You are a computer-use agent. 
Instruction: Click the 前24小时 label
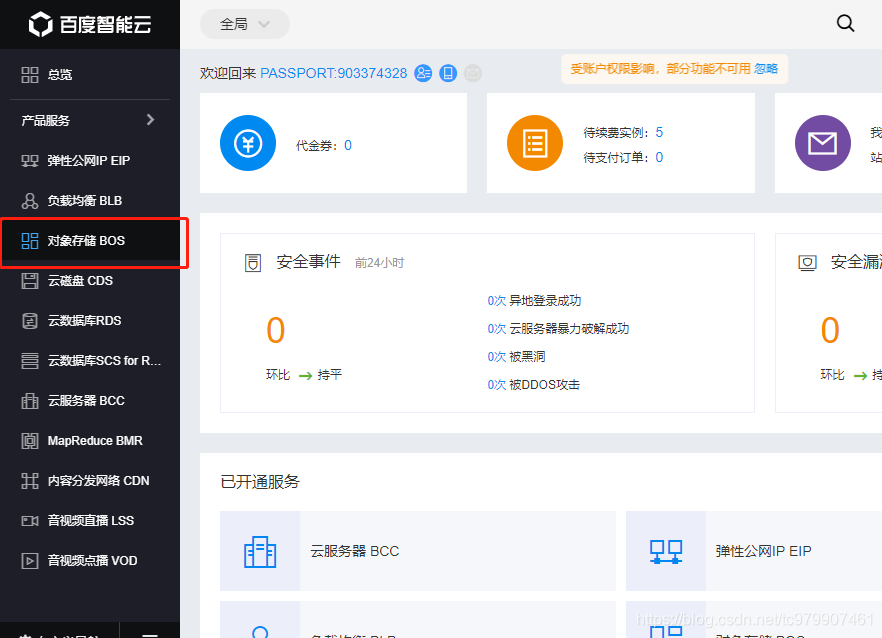(x=379, y=263)
